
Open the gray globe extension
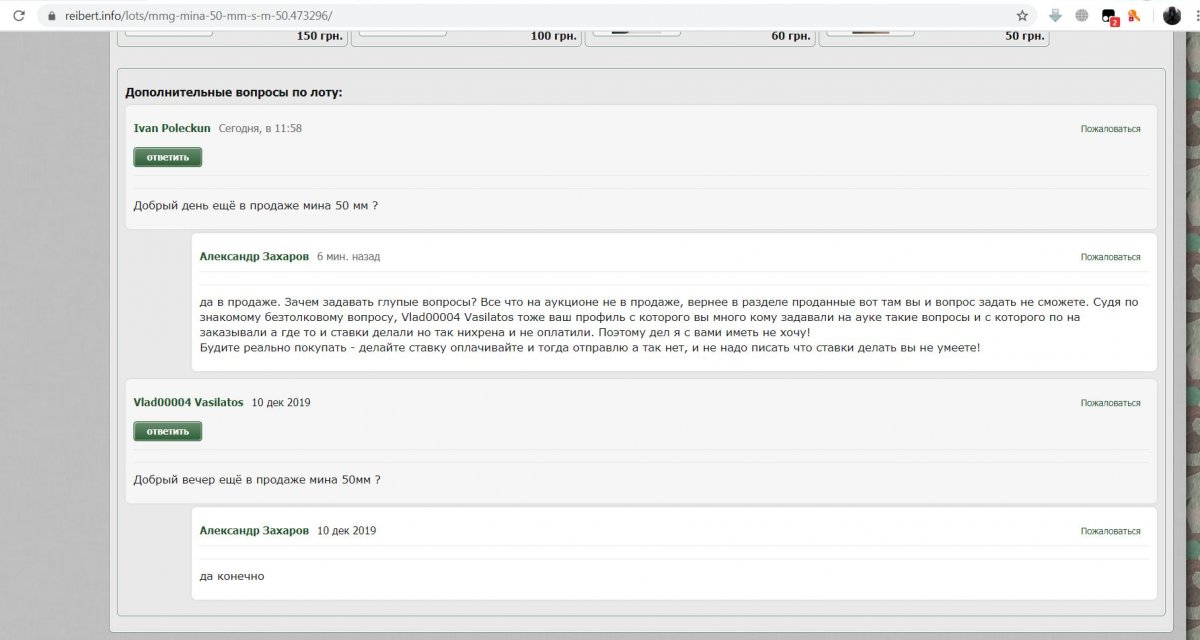[x=1082, y=16]
